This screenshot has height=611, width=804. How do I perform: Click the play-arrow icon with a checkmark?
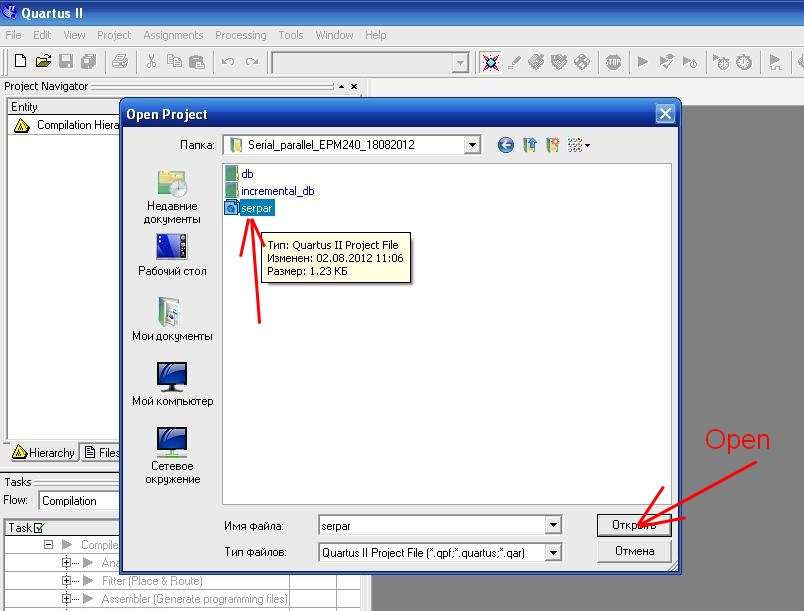666,63
